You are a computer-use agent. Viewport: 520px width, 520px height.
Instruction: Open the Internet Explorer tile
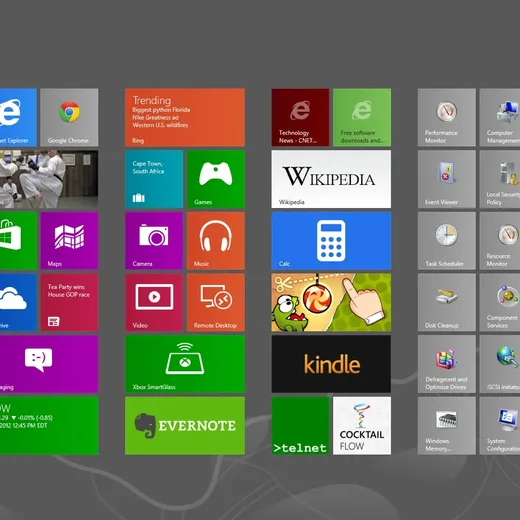18,117
